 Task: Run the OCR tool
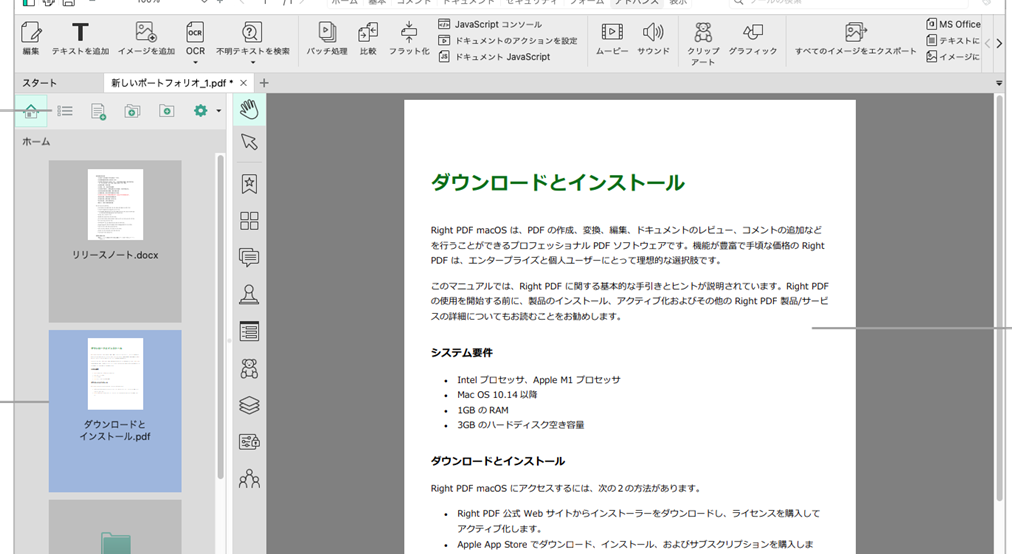click(x=195, y=37)
